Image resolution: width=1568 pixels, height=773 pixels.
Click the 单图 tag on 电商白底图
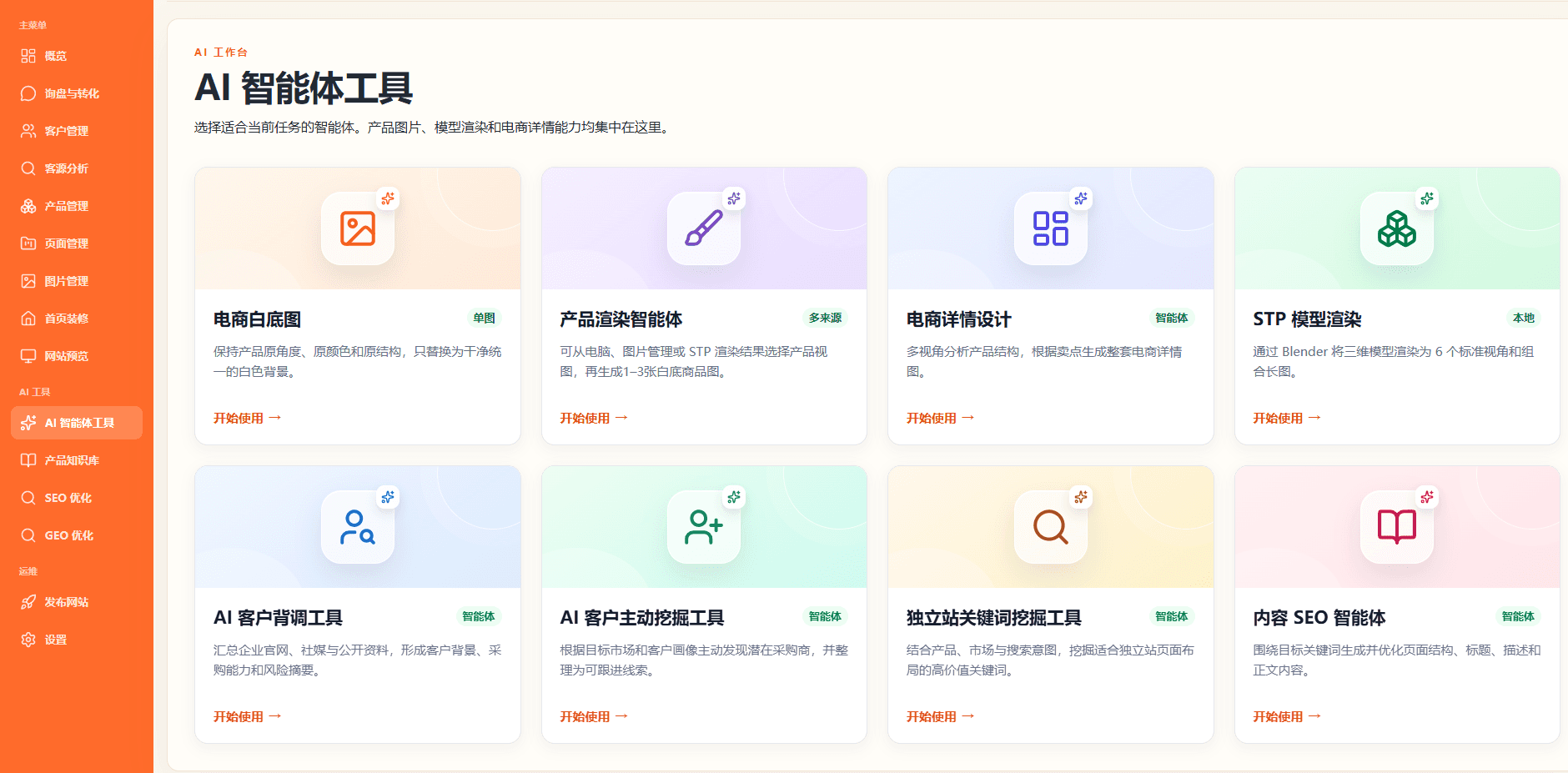484,318
